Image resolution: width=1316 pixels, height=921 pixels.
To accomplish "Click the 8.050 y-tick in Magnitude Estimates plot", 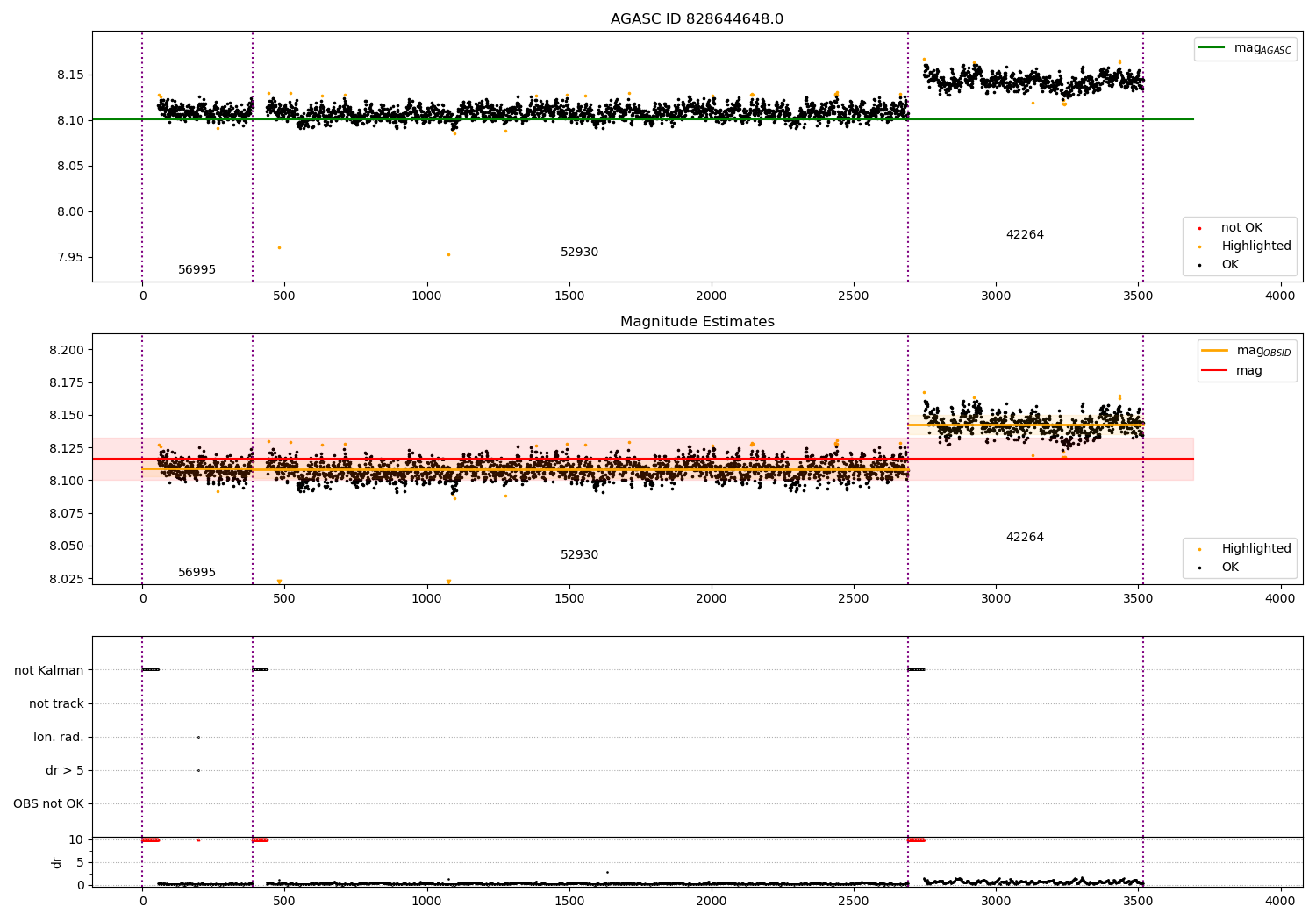I will [x=68, y=546].
